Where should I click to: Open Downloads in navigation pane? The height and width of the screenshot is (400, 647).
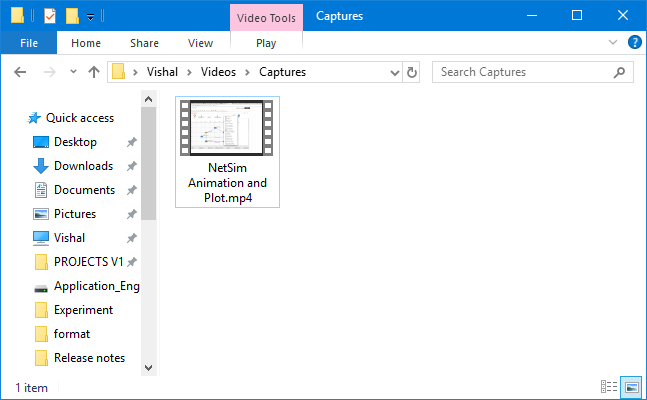pos(83,166)
